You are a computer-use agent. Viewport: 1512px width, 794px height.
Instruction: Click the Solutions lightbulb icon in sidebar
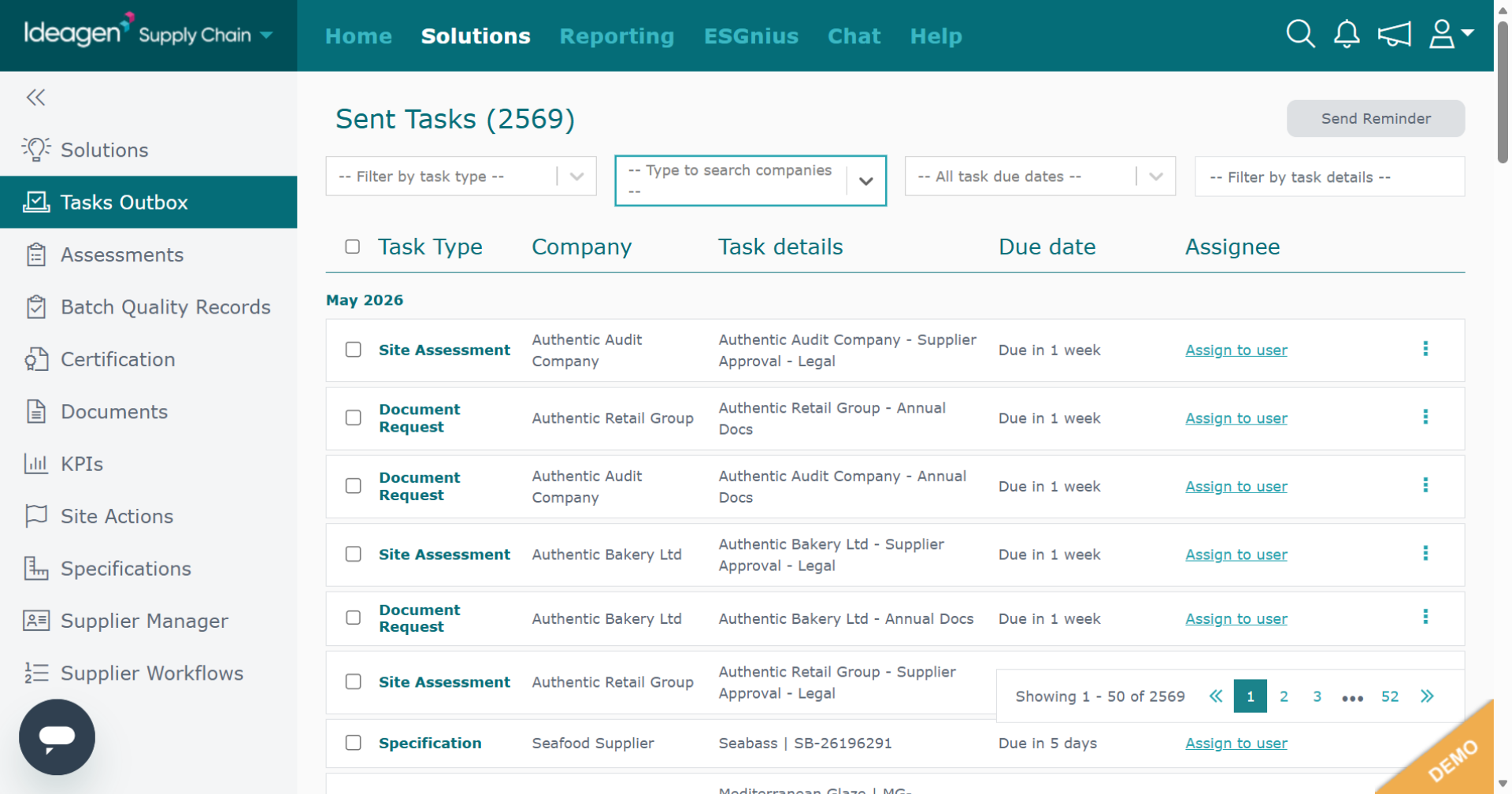tap(35, 150)
